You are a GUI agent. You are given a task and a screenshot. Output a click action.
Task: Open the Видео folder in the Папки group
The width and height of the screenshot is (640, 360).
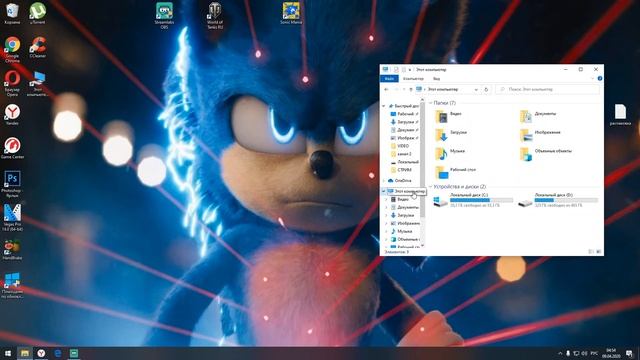point(448,116)
